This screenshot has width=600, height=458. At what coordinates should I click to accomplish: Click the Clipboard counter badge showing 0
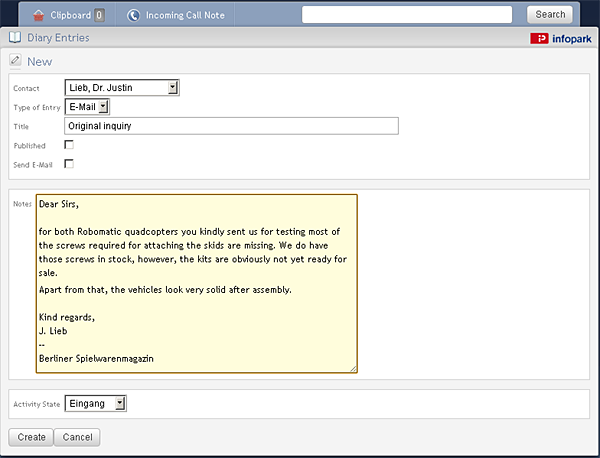coord(99,15)
